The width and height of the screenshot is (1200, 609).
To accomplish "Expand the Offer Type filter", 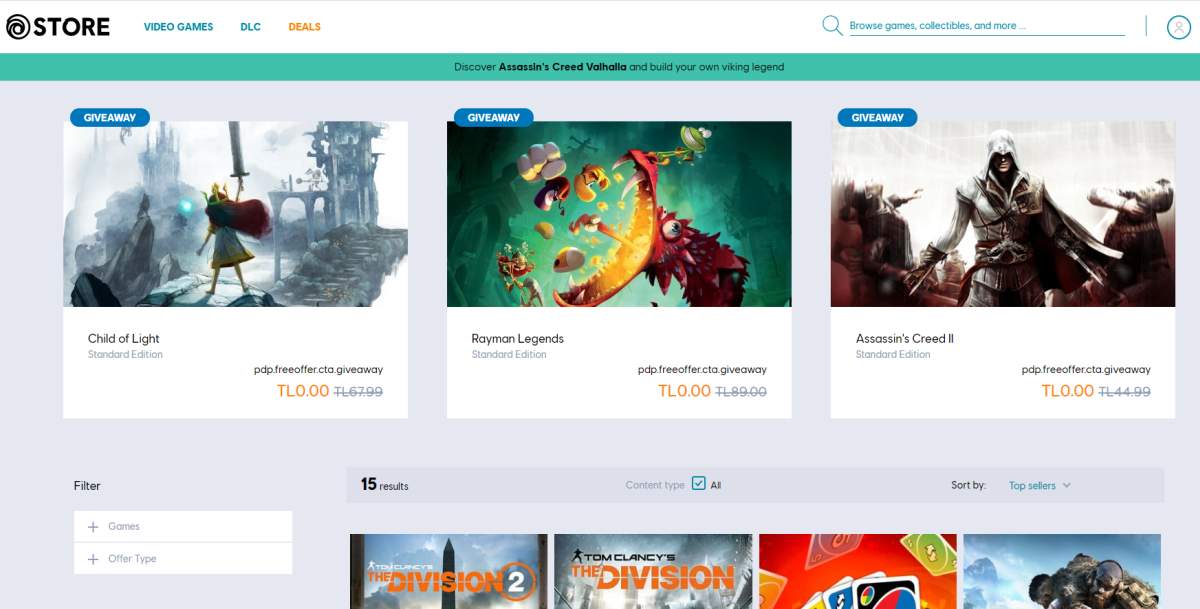I will click(x=183, y=559).
